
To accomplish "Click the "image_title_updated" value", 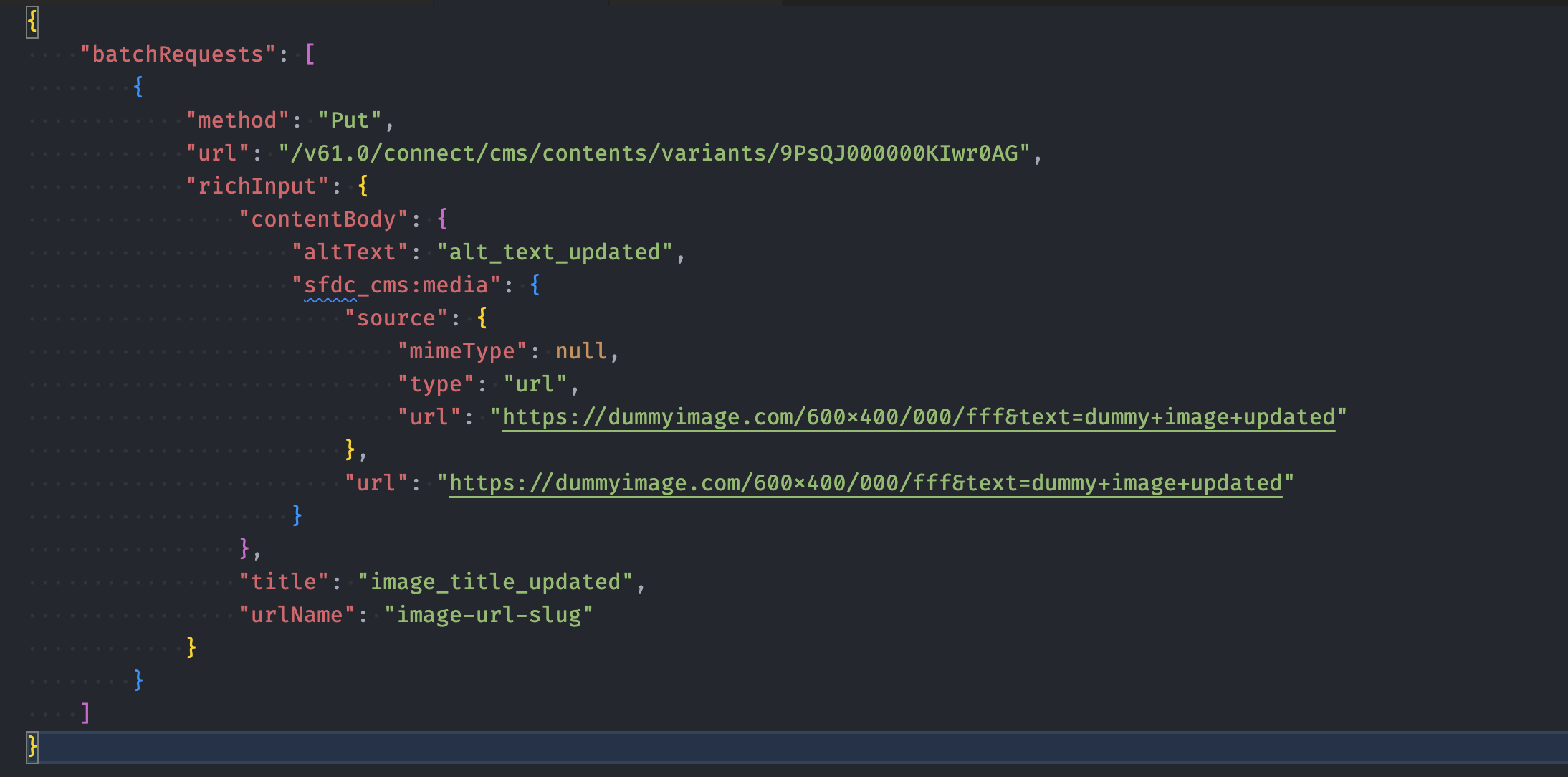I will [494, 582].
